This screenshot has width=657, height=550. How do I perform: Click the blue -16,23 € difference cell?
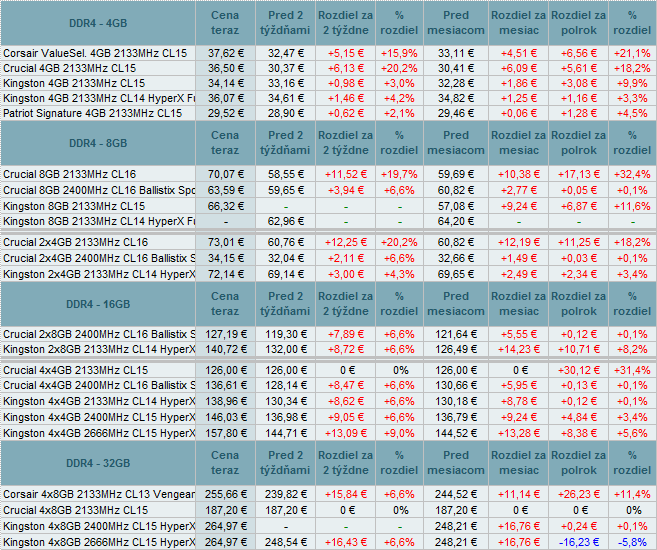(x=579, y=542)
